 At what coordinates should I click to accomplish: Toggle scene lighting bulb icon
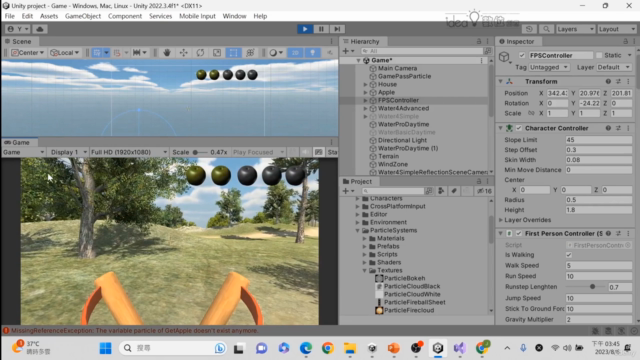click(x=312, y=53)
